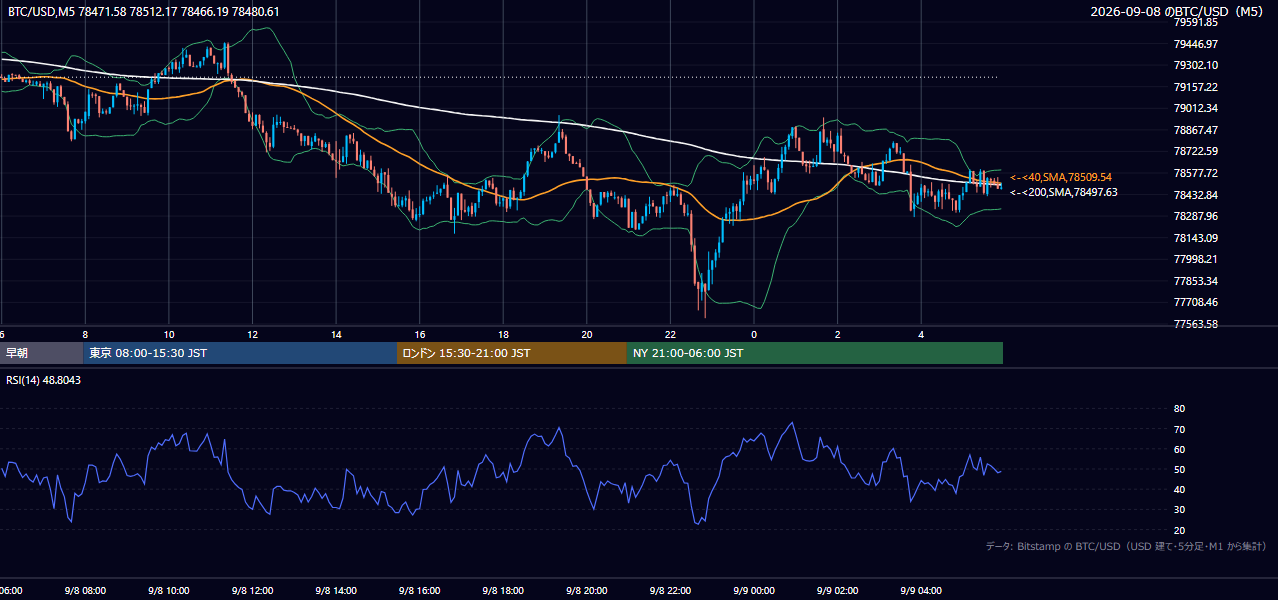The image size is (1278, 600).
Task: Click the 77998.21 price axis label
Action: [x=1195, y=259]
